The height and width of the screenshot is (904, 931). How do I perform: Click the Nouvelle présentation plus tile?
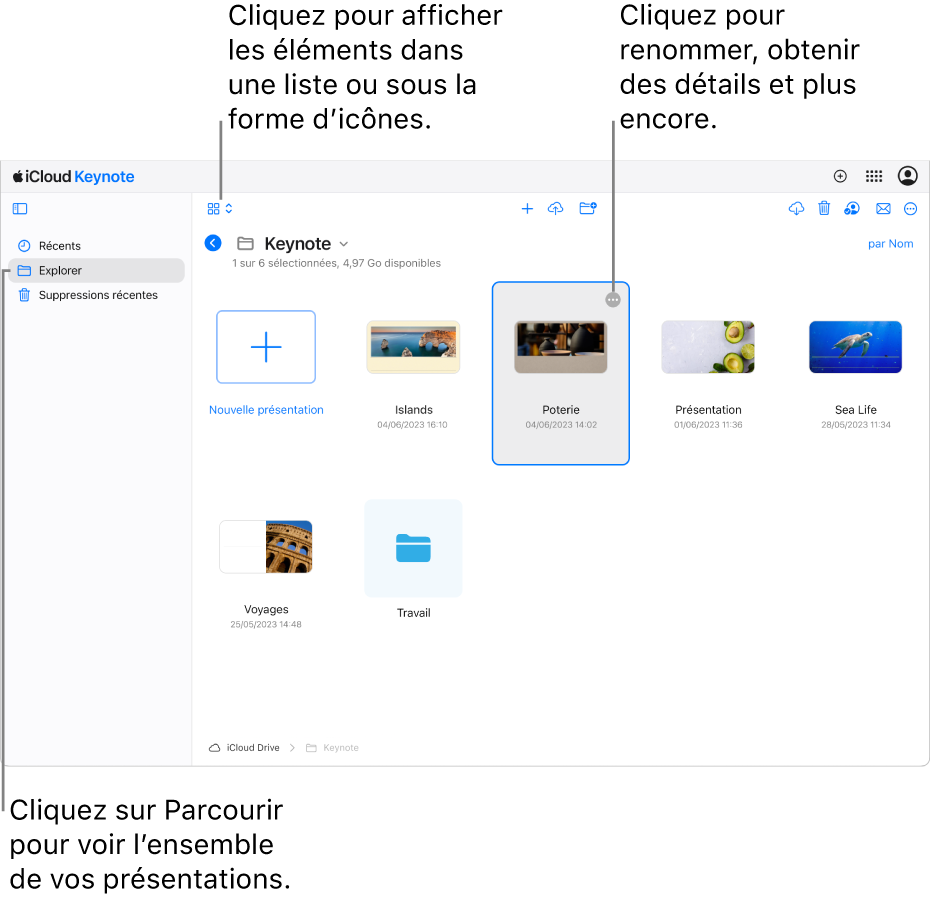[266, 347]
